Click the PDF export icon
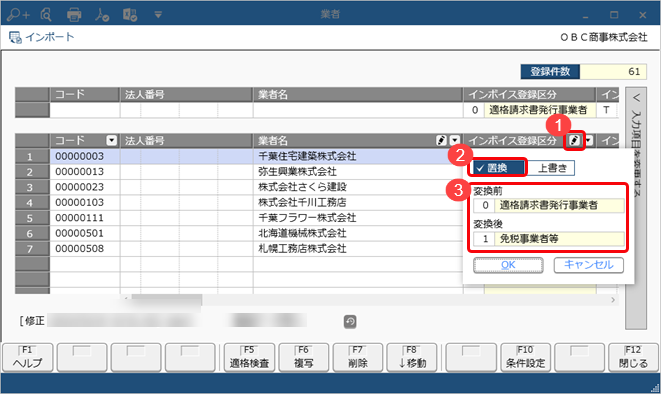The width and height of the screenshot is (661, 394). pyautogui.click(x=102, y=15)
